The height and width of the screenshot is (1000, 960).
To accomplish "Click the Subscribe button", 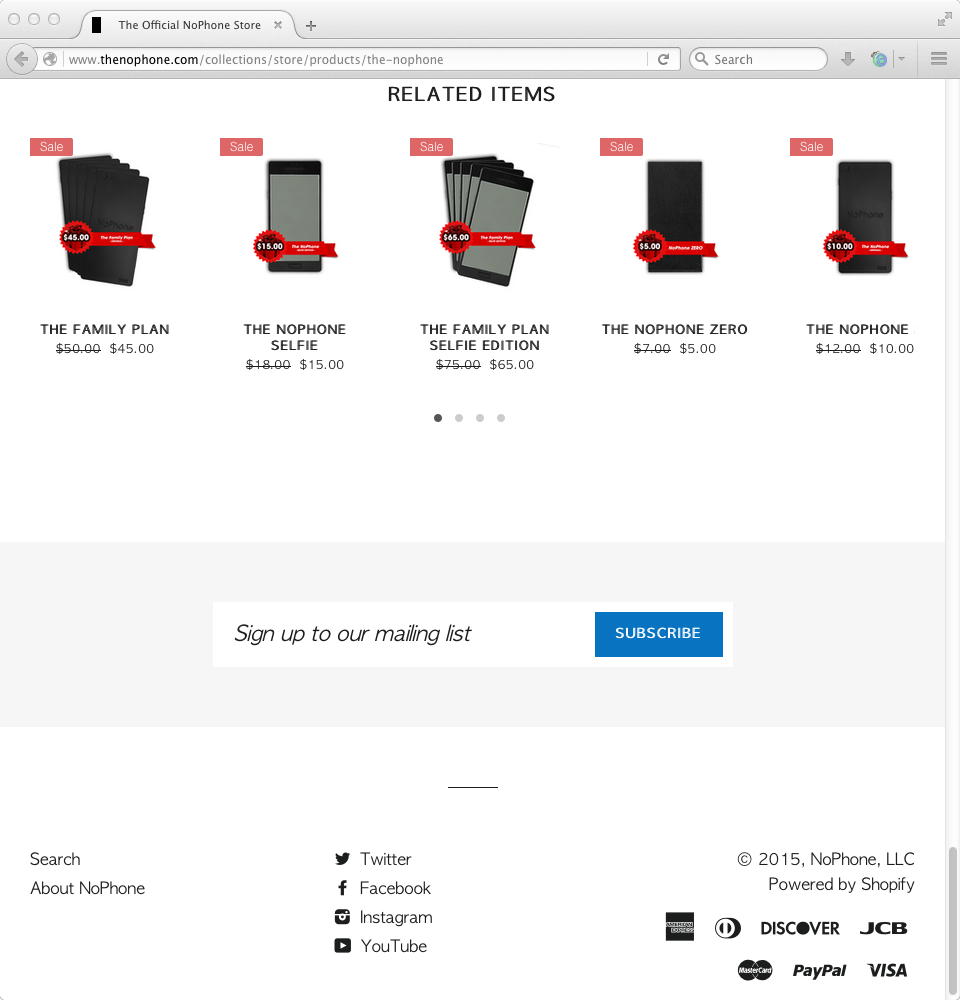I will pyautogui.click(x=658, y=634).
